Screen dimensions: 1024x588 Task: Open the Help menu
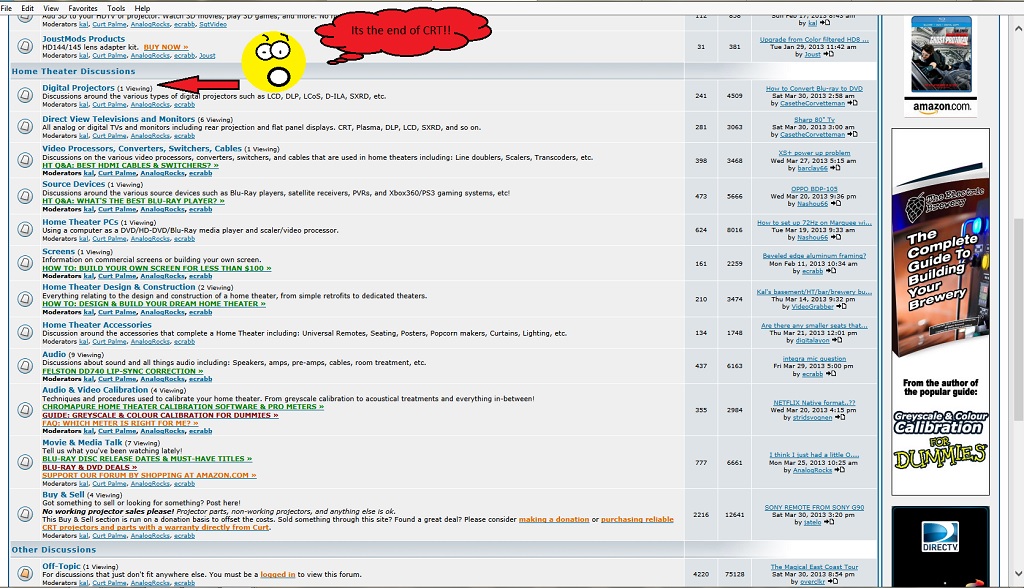click(142, 8)
